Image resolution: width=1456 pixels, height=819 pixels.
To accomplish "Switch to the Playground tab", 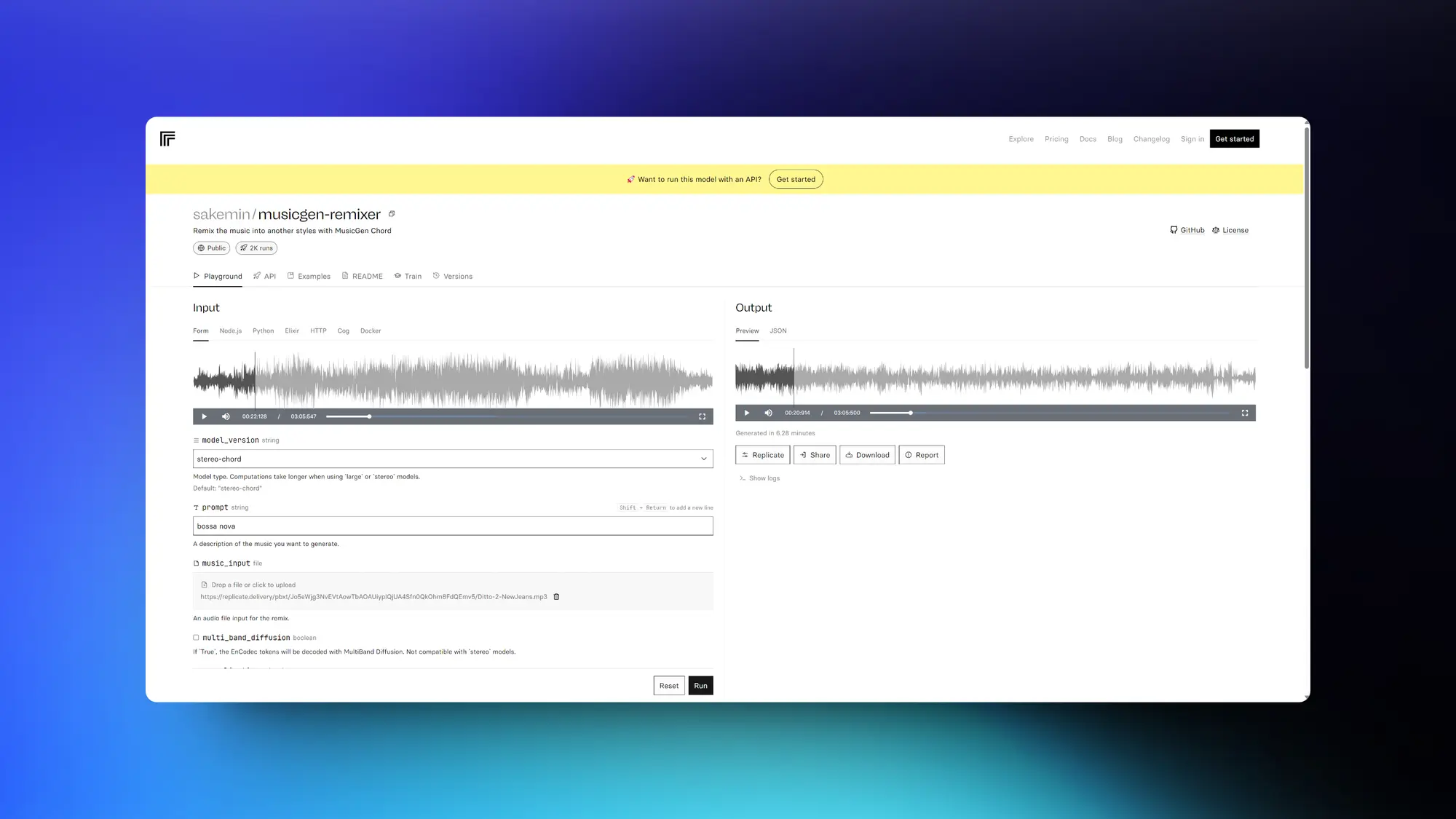I will [218, 277].
